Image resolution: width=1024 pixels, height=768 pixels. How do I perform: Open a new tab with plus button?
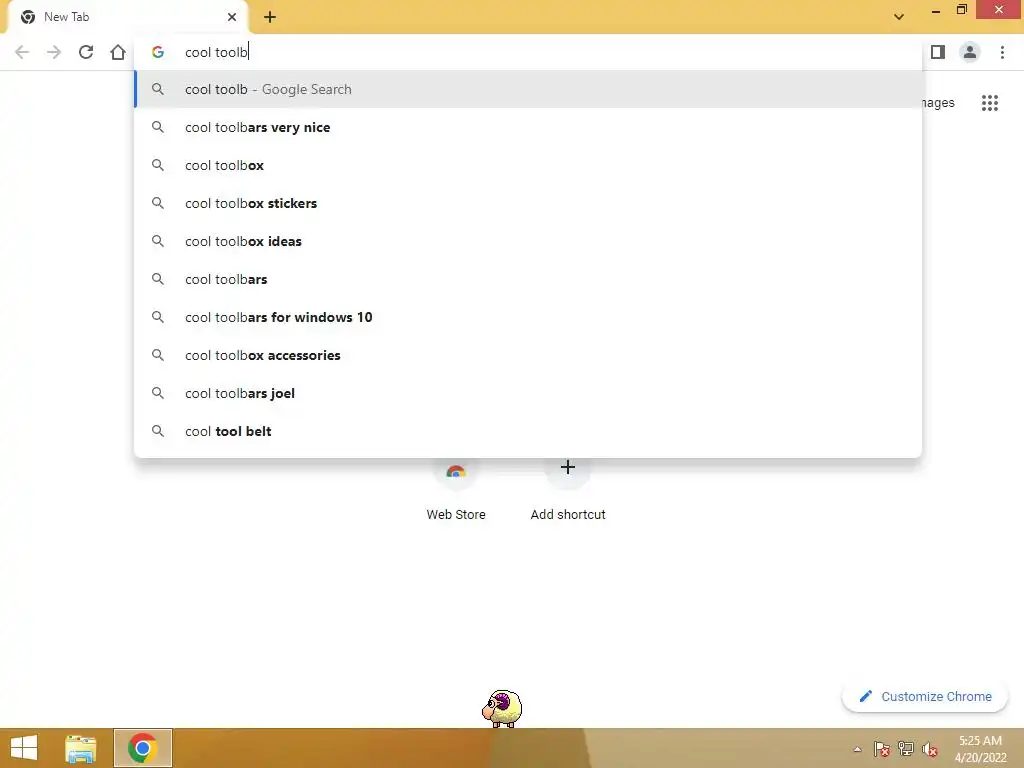(x=270, y=17)
